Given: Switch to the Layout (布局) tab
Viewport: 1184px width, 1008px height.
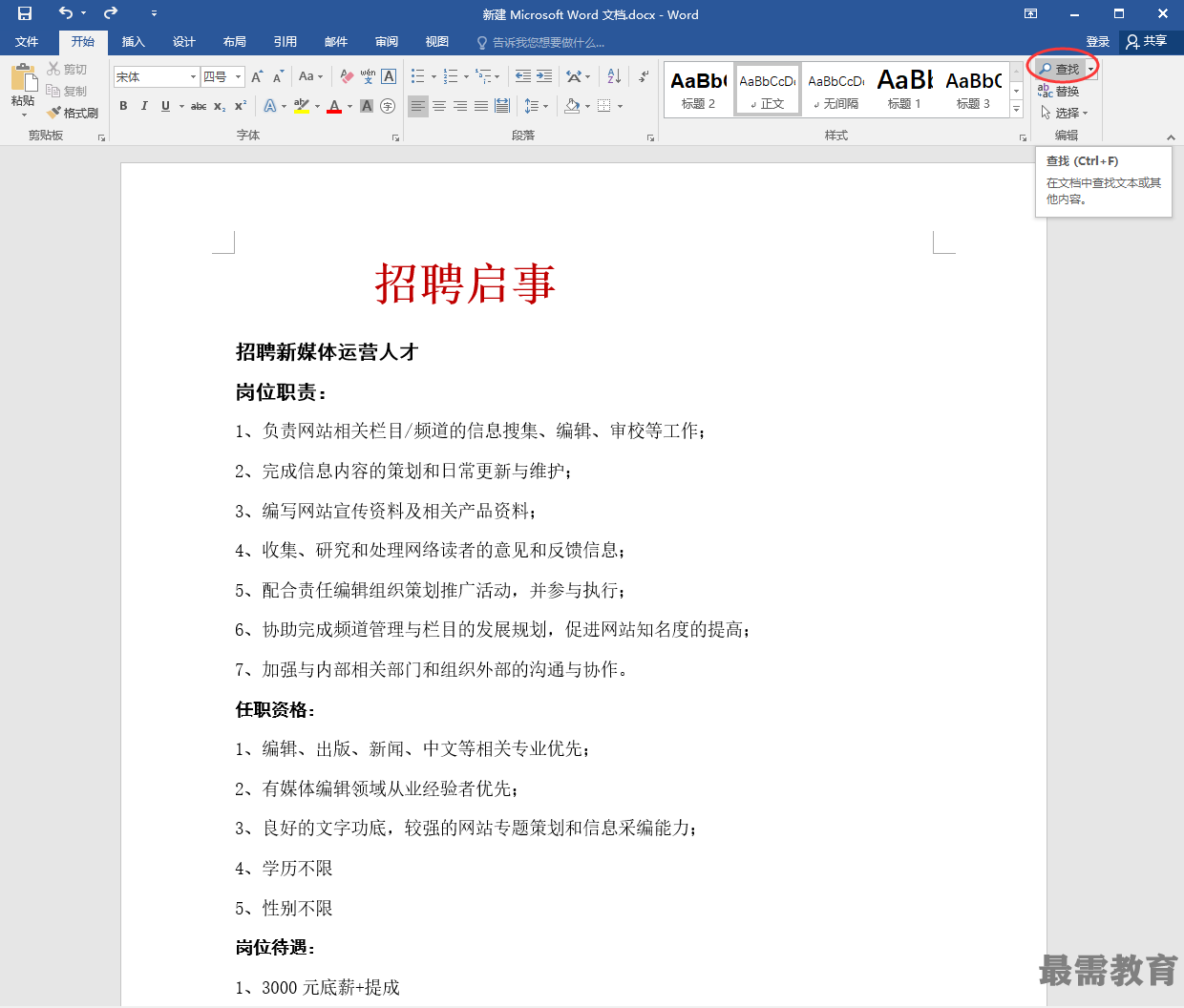Looking at the screenshot, I should [x=234, y=42].
